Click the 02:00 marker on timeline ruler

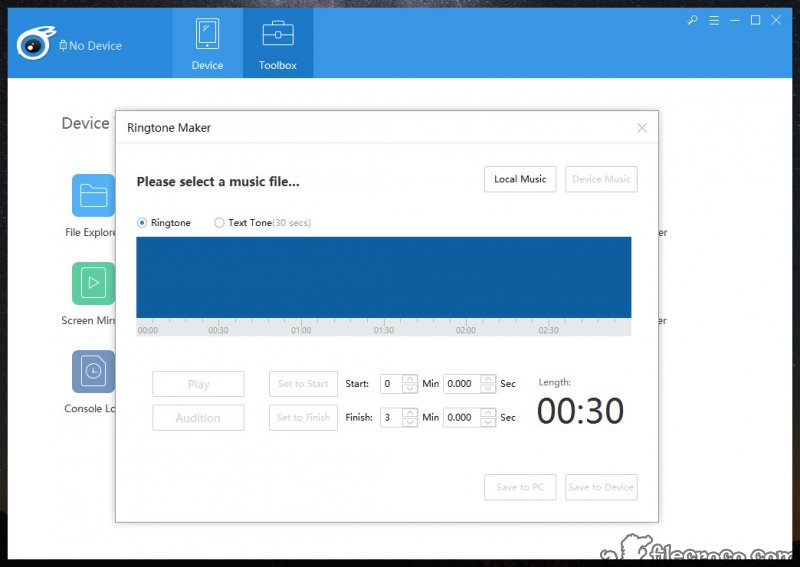point(466,330)
